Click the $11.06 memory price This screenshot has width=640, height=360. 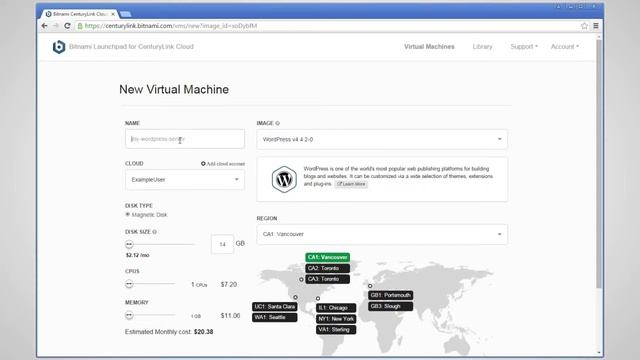pyautogui.click(x=230, y=316)
